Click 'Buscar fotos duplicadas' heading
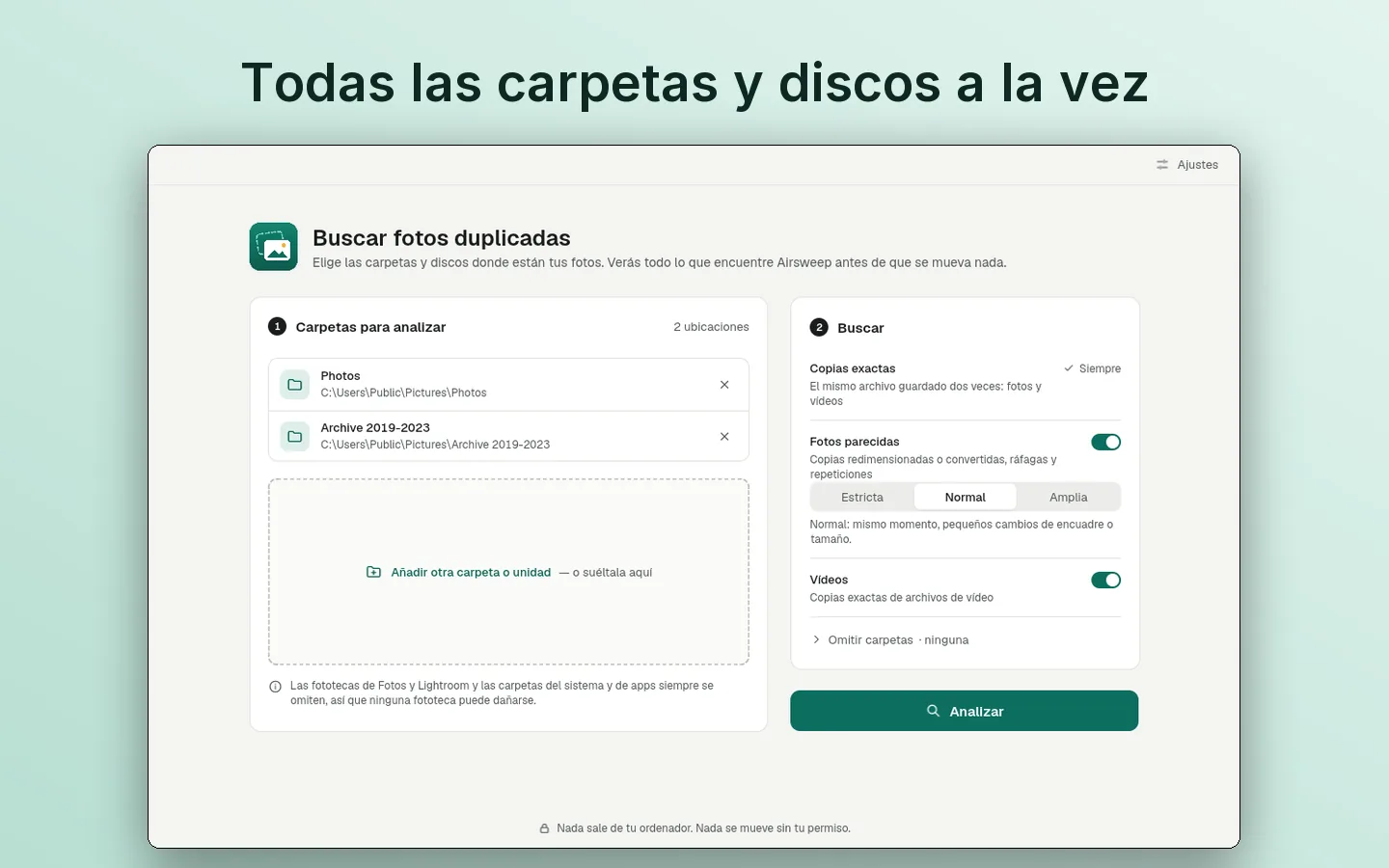1389x868 pixels. click(x=442, y=238)
